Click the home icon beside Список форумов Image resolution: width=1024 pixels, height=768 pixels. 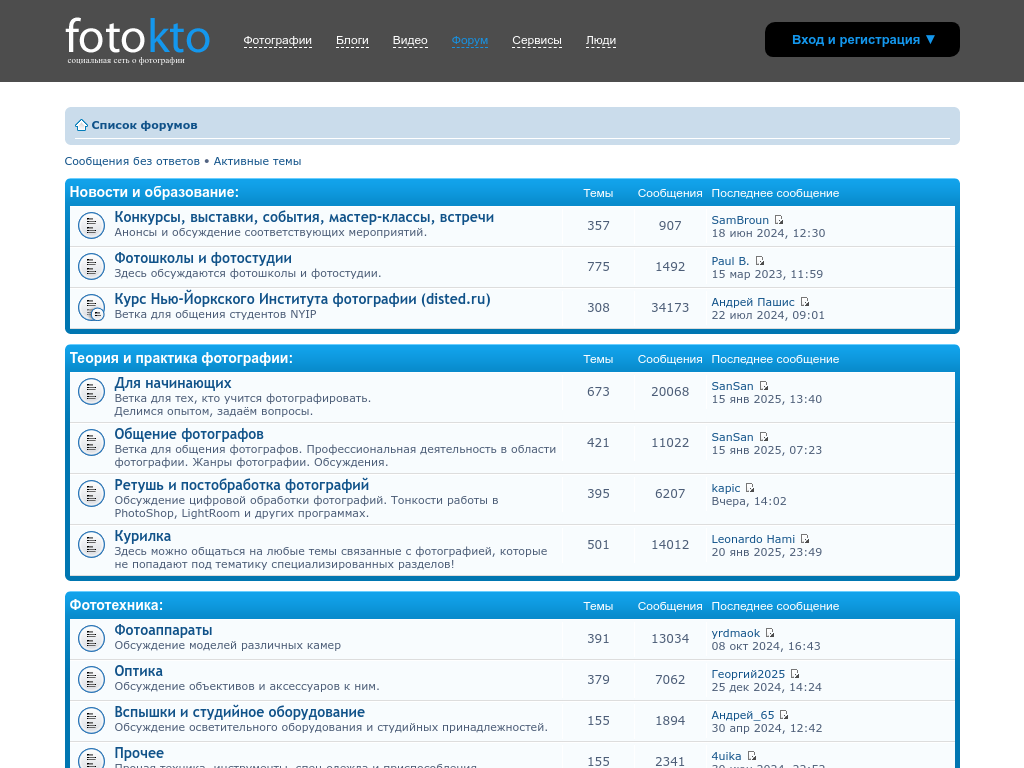coord(81,125)
